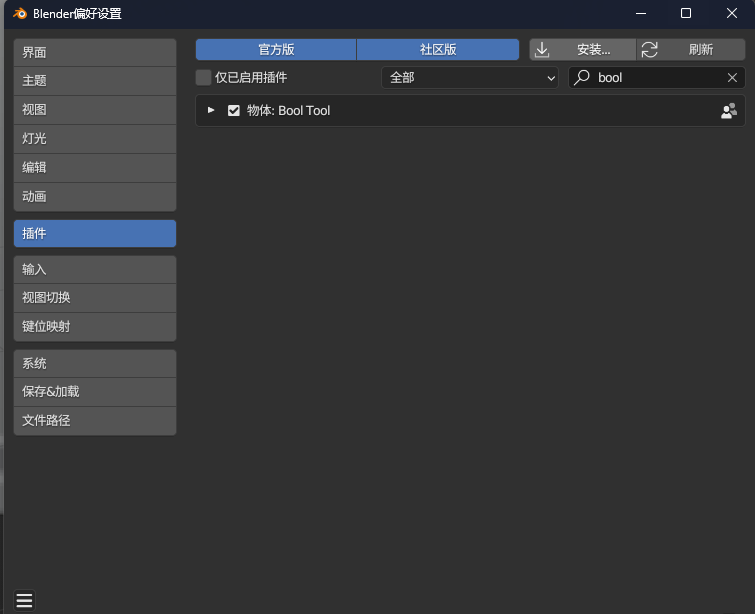
Task: Disable the Bool Tool add-on checkbox
Action: tap(234, 111)
